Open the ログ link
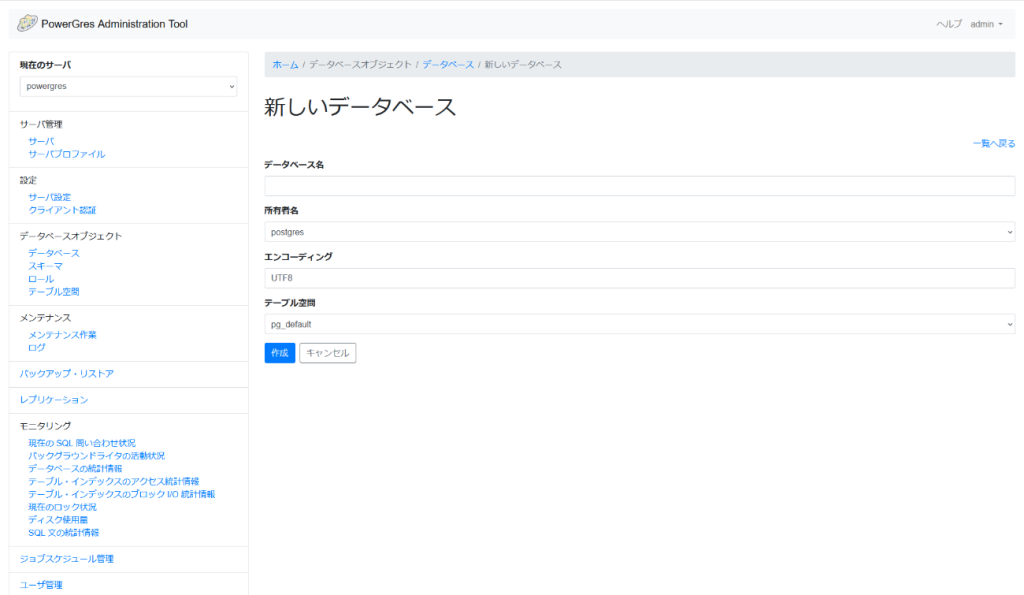1024x595 pixels. point(37,348)
